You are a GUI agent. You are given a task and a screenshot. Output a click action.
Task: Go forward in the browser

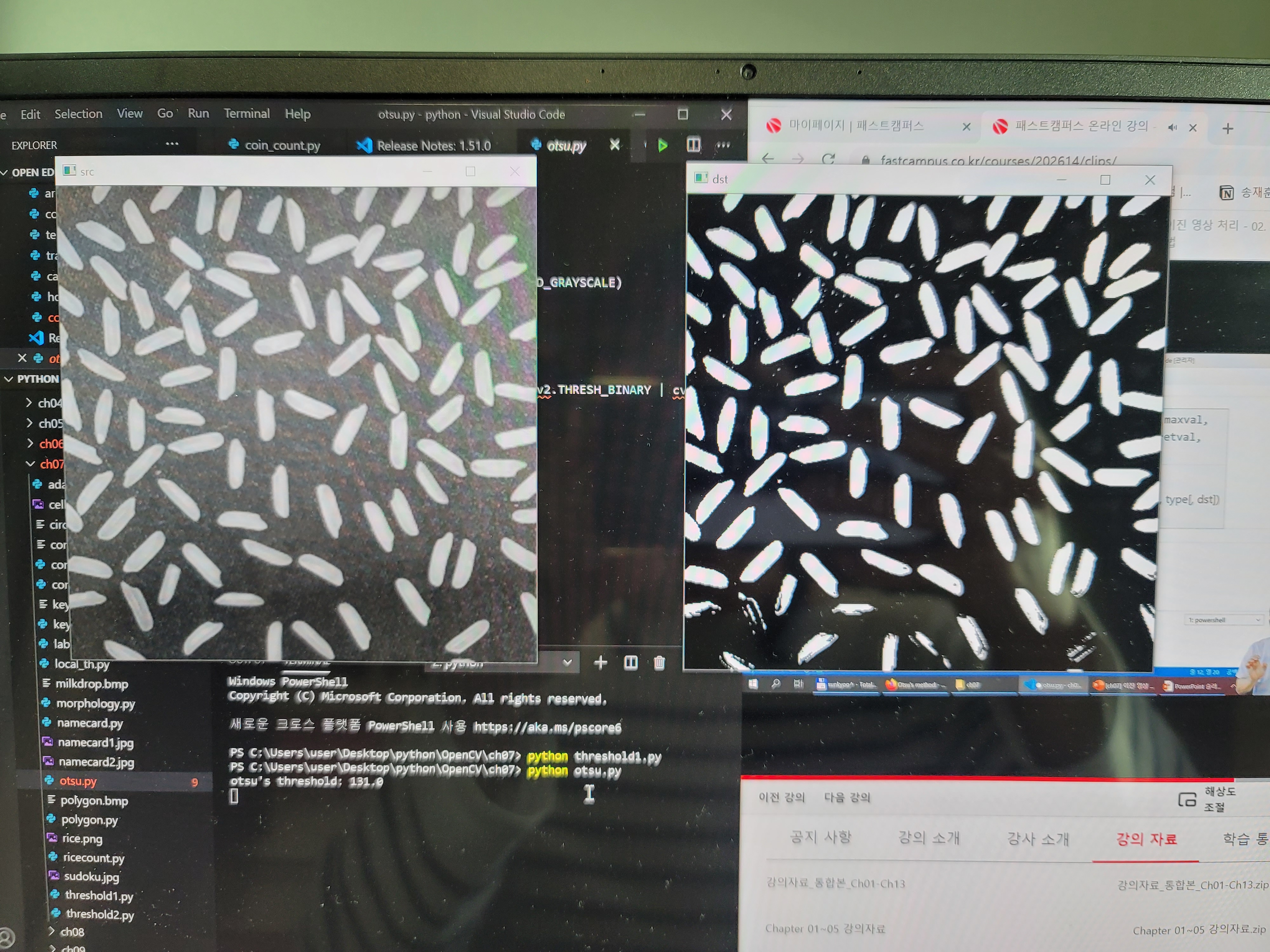coord(798,158)
